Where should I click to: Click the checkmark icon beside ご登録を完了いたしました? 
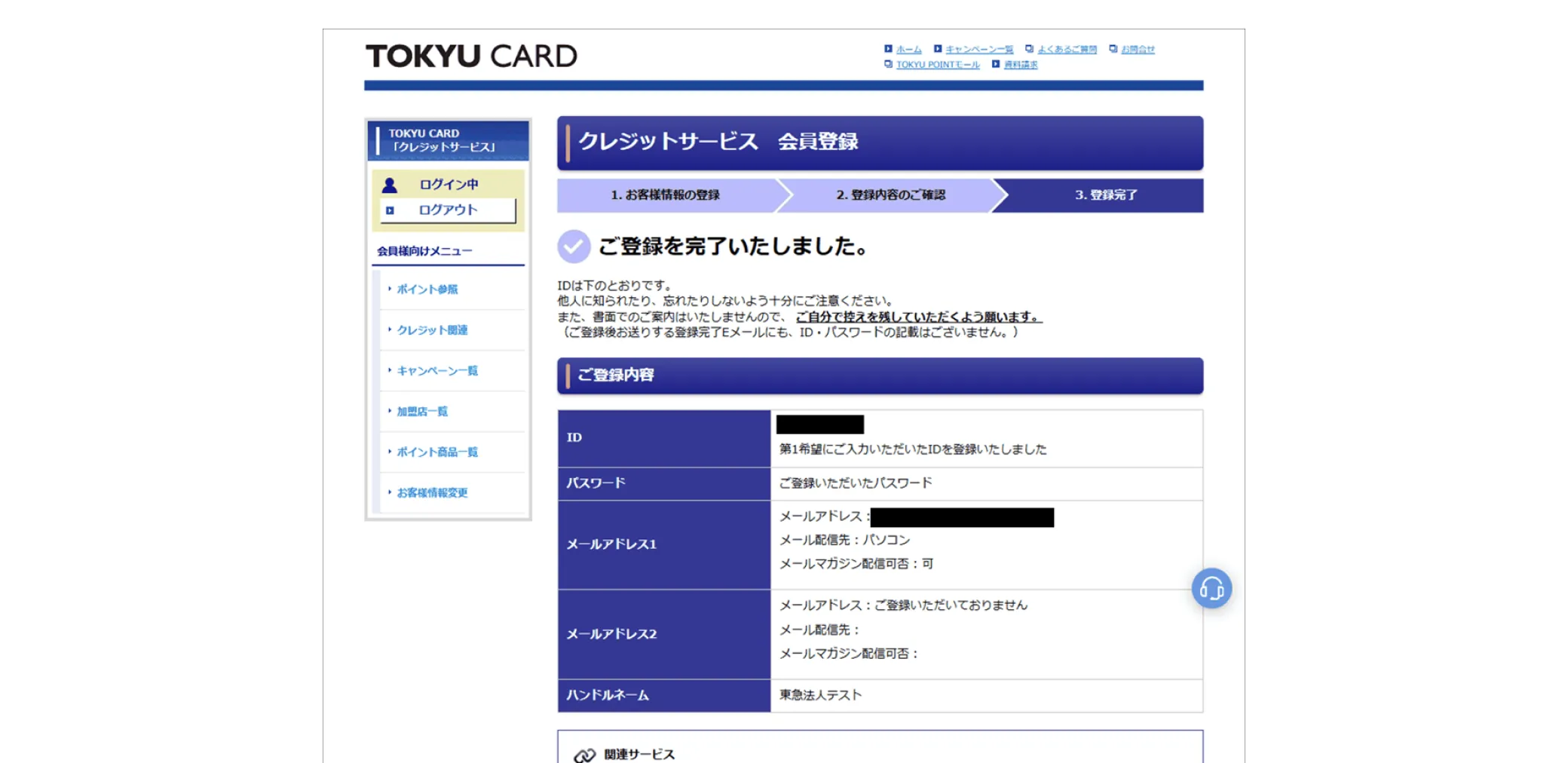(573, 245)
